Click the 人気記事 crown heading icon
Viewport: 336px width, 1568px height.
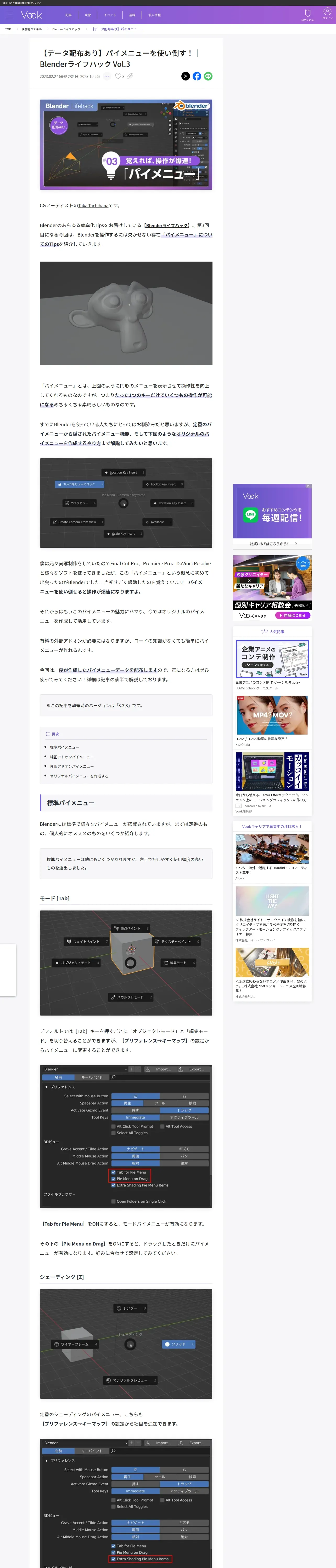coord(264,632)
